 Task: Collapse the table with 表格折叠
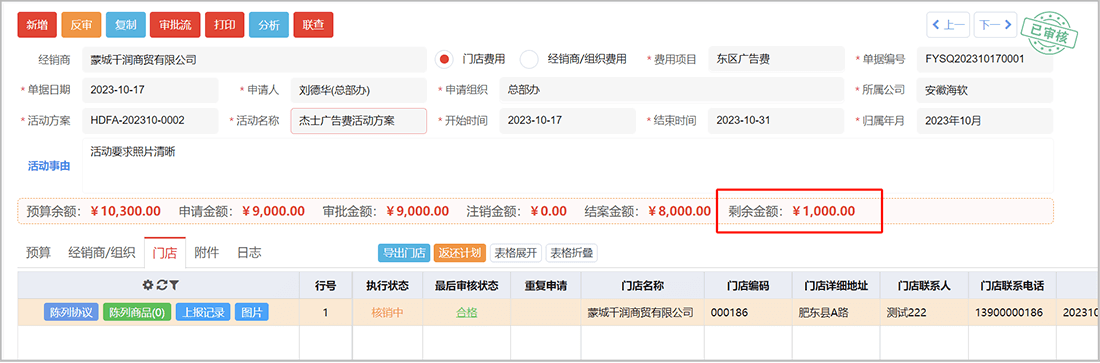[x=571, y=253]
